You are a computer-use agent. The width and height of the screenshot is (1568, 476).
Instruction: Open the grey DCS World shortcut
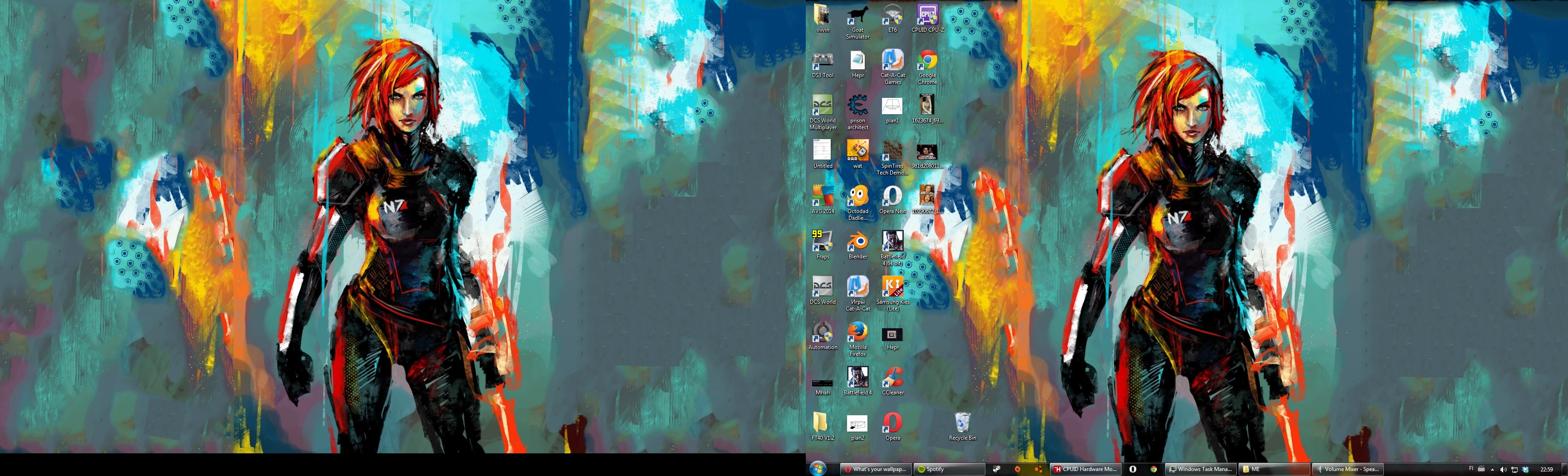[823, 291]
